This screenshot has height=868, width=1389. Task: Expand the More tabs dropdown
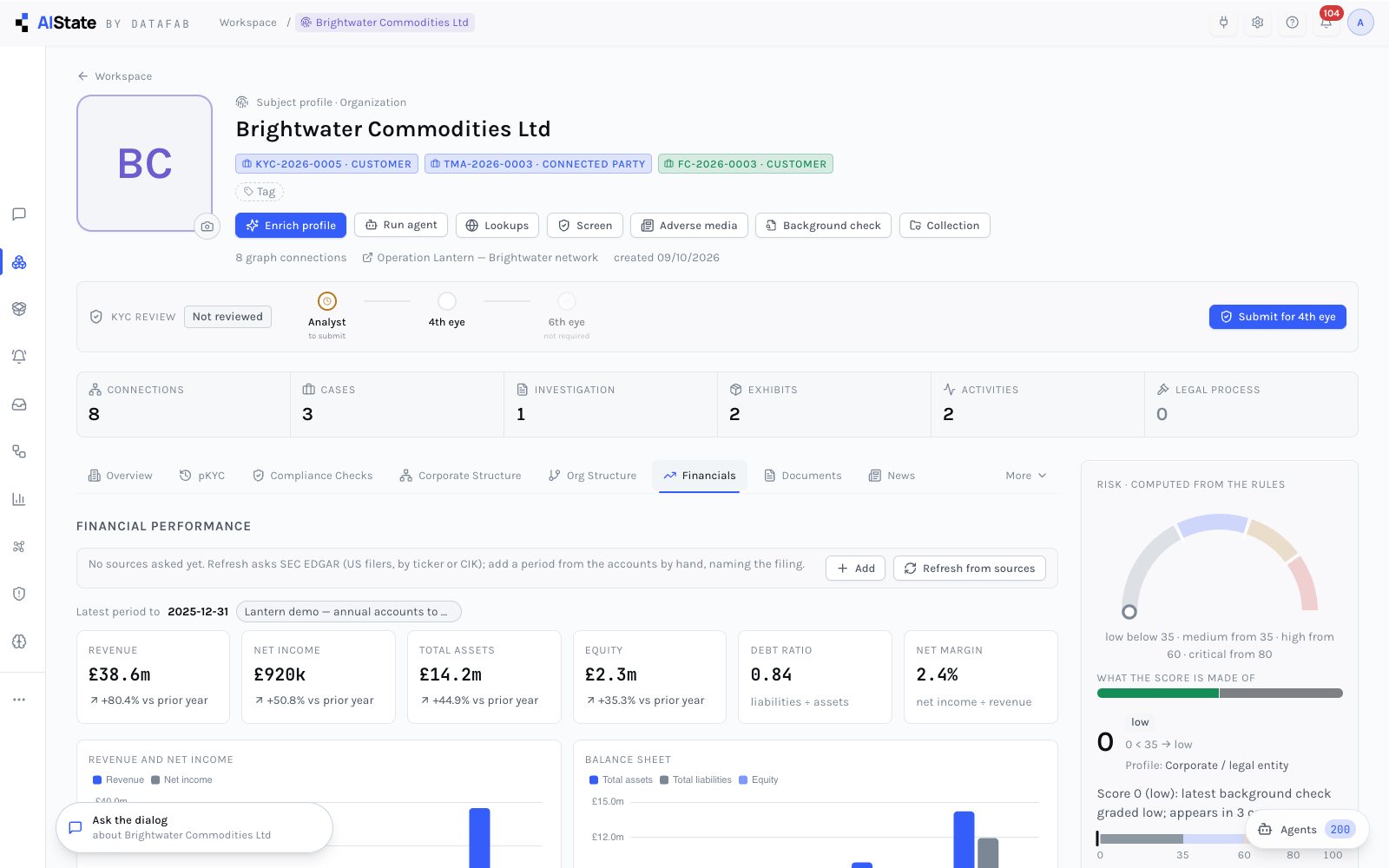(x=1026, y=476)
